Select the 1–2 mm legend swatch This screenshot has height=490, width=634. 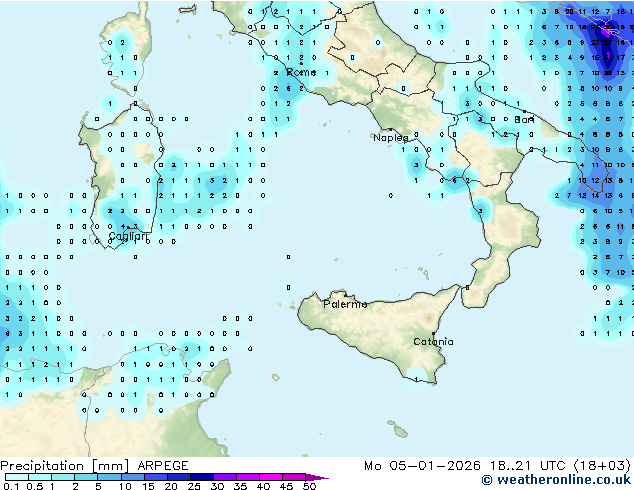click(63, 477)
